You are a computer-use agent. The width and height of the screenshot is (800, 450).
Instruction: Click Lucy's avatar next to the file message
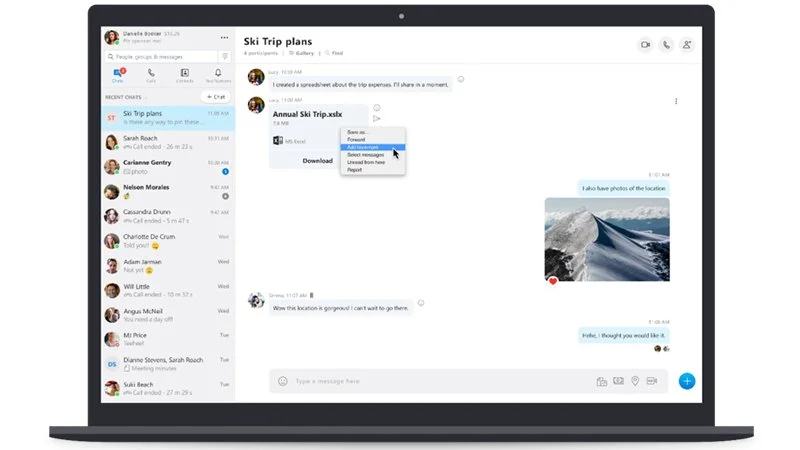point(256,105)
